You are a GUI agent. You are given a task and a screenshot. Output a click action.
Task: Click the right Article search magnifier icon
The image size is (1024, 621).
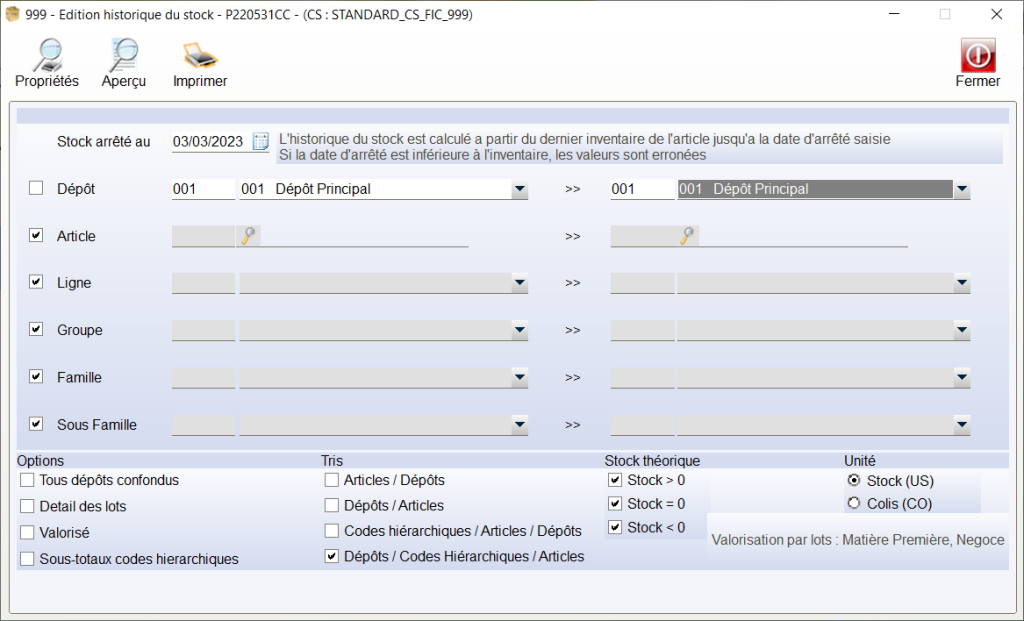[x=687, y=236]
